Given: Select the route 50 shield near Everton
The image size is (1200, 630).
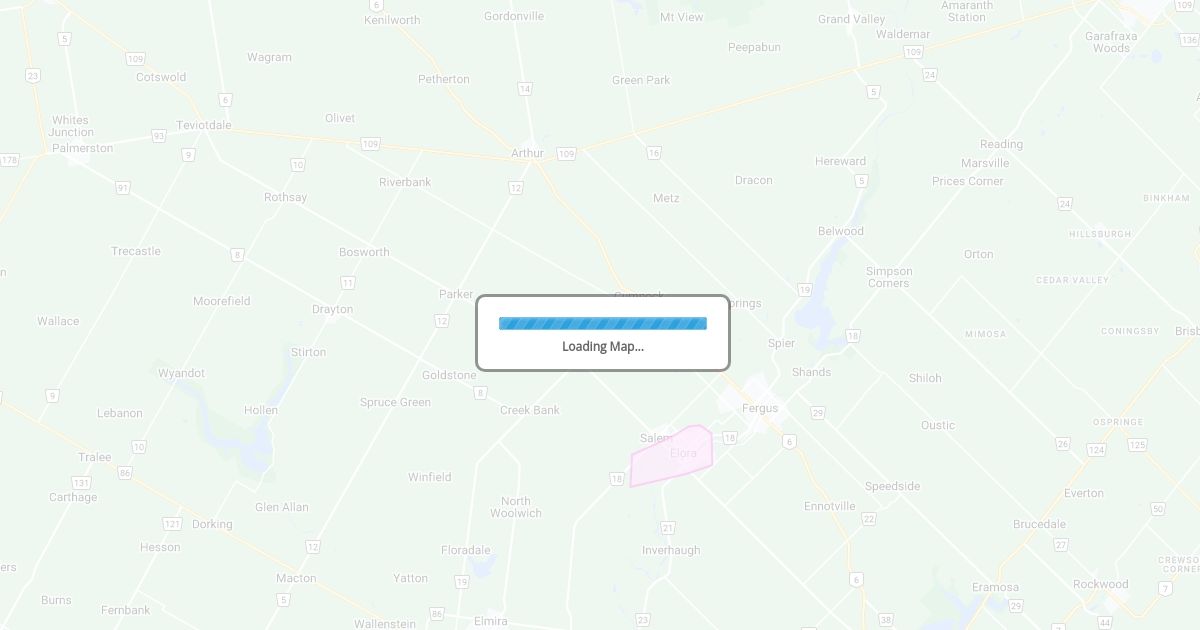Looking at the screenshot, I should [1158, 509].
